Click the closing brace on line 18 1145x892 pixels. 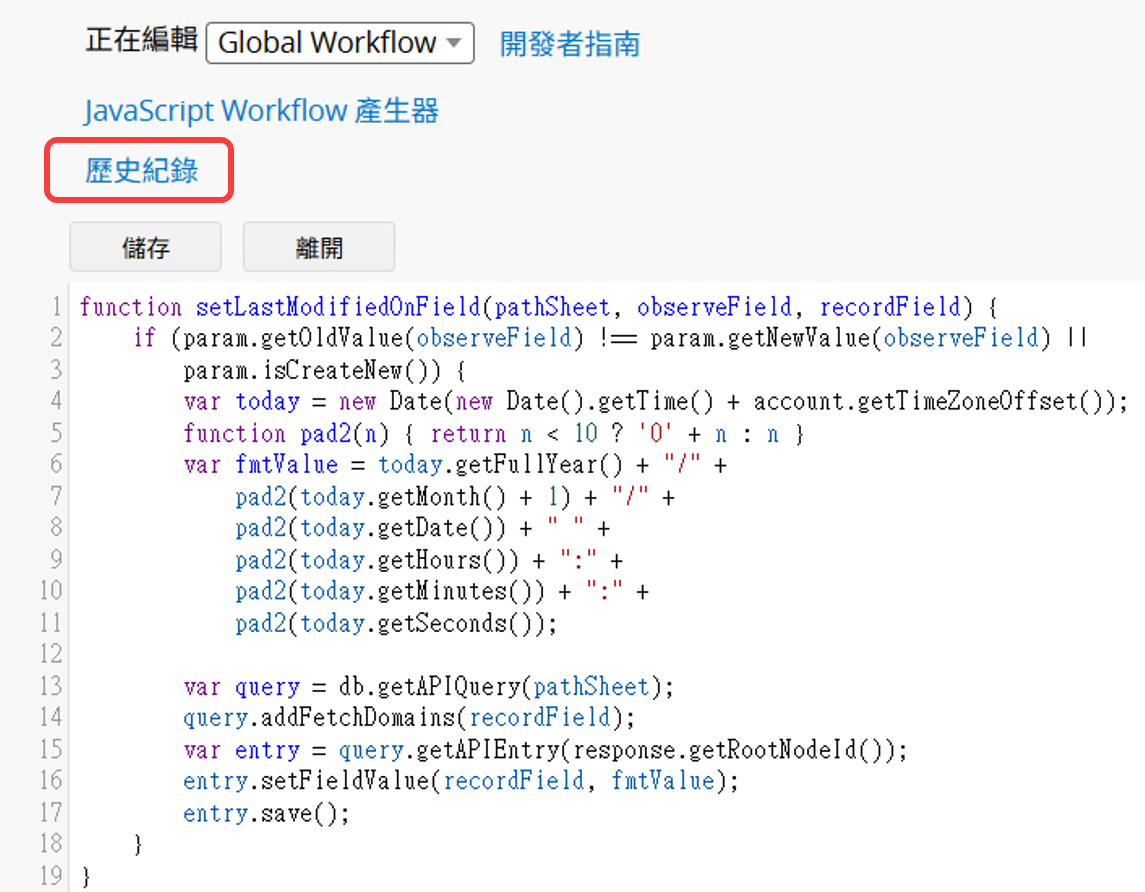coord(137,845)
